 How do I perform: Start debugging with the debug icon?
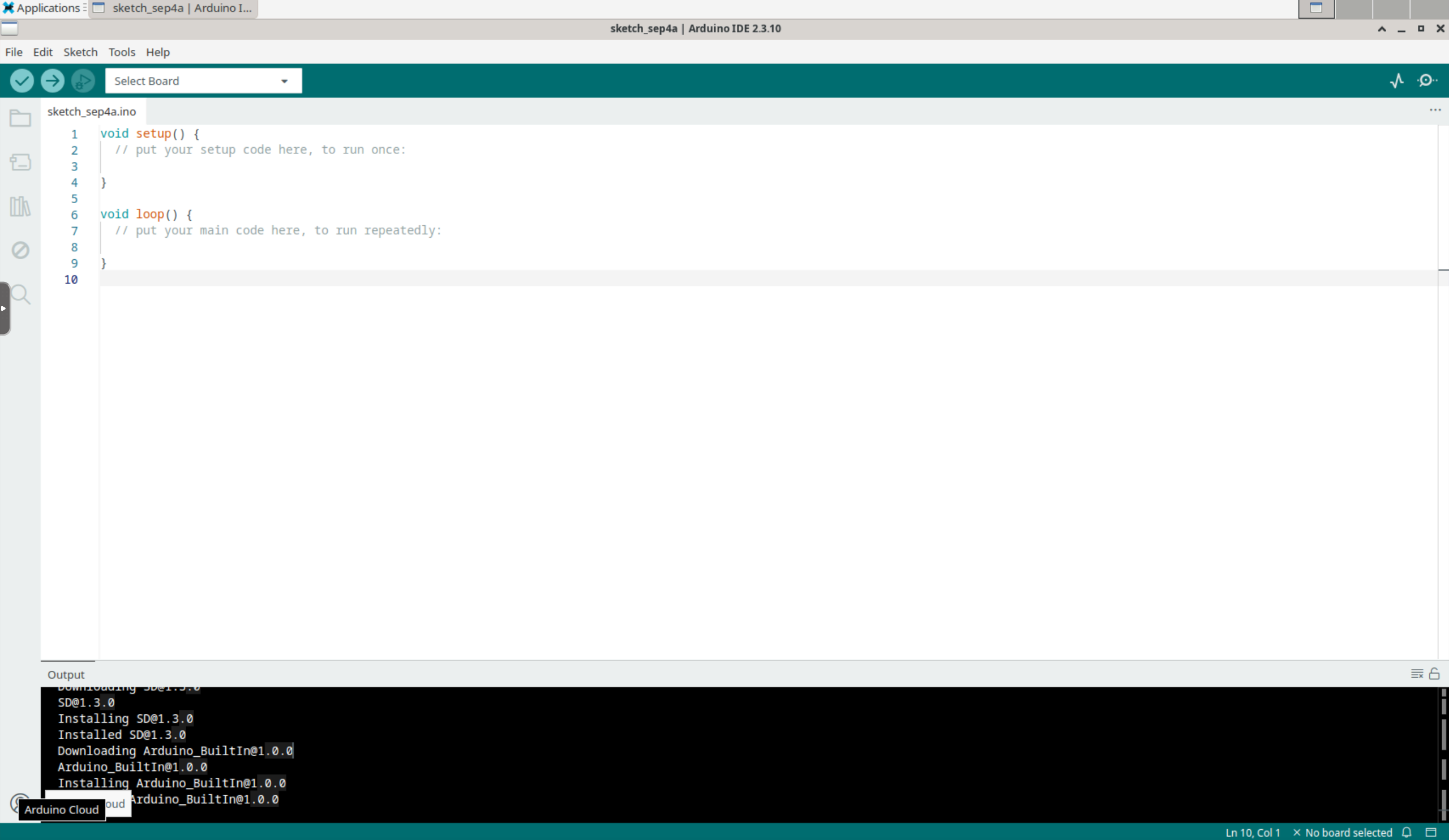click(83, 80)
